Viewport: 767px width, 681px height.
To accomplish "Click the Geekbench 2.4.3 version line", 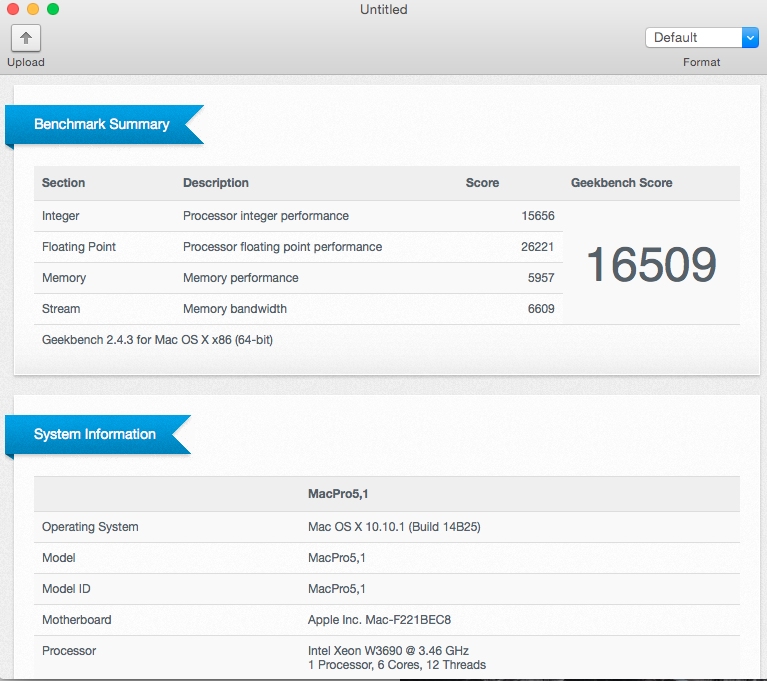I will click(x=158, y=340).
